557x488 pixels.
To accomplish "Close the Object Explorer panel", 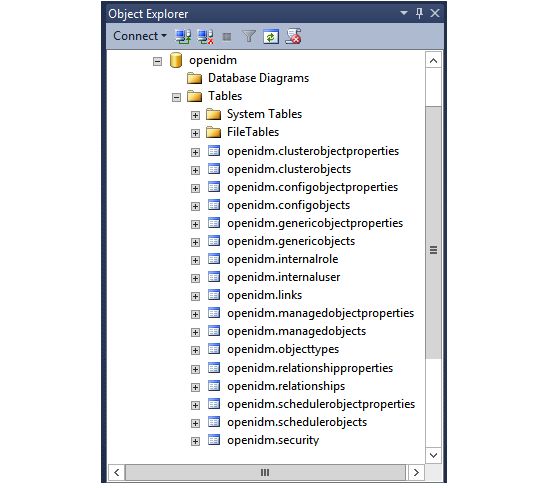I will [x=435, y=13].
